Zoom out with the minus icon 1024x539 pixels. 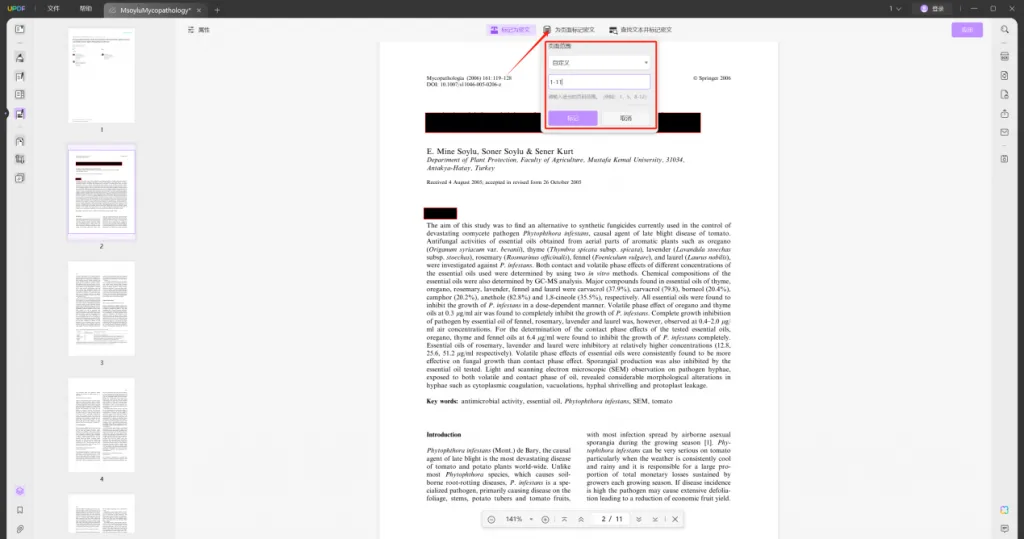(491, 519)
